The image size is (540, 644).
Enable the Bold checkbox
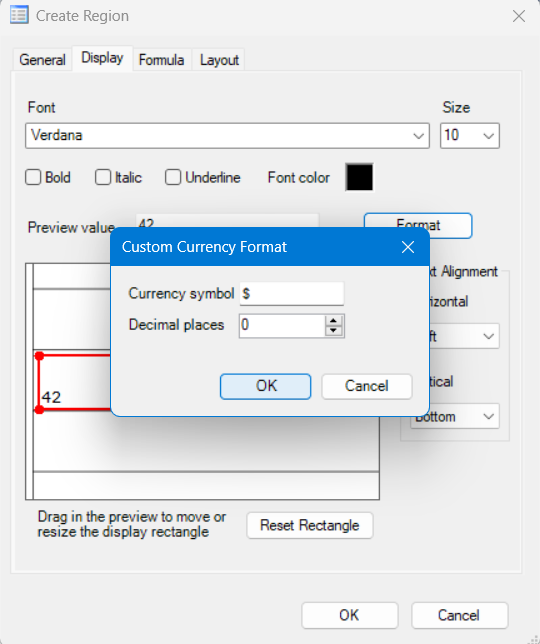point(33,177)
